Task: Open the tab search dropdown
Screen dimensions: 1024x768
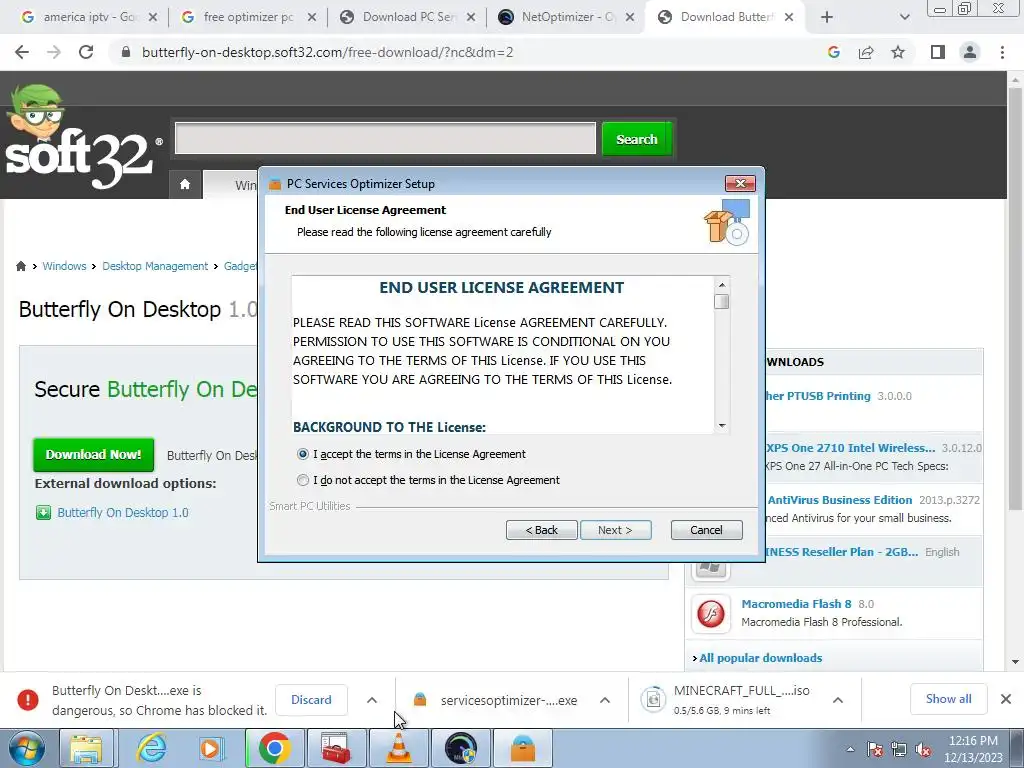Action: tap(904, 17)
